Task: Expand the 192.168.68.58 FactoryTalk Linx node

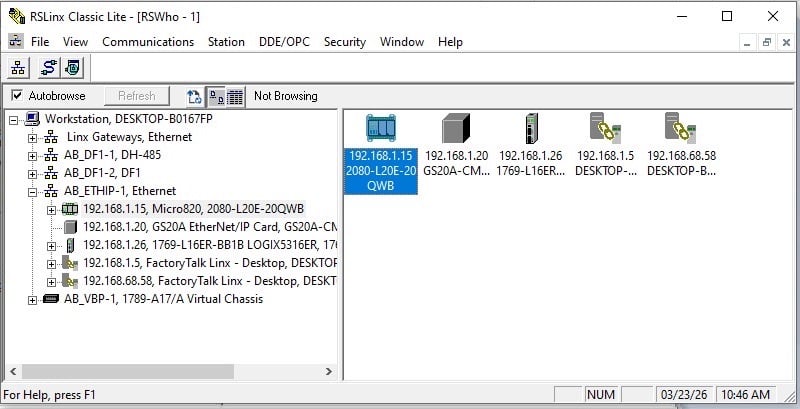Action: pyautogui.click(x=52, y=283)
